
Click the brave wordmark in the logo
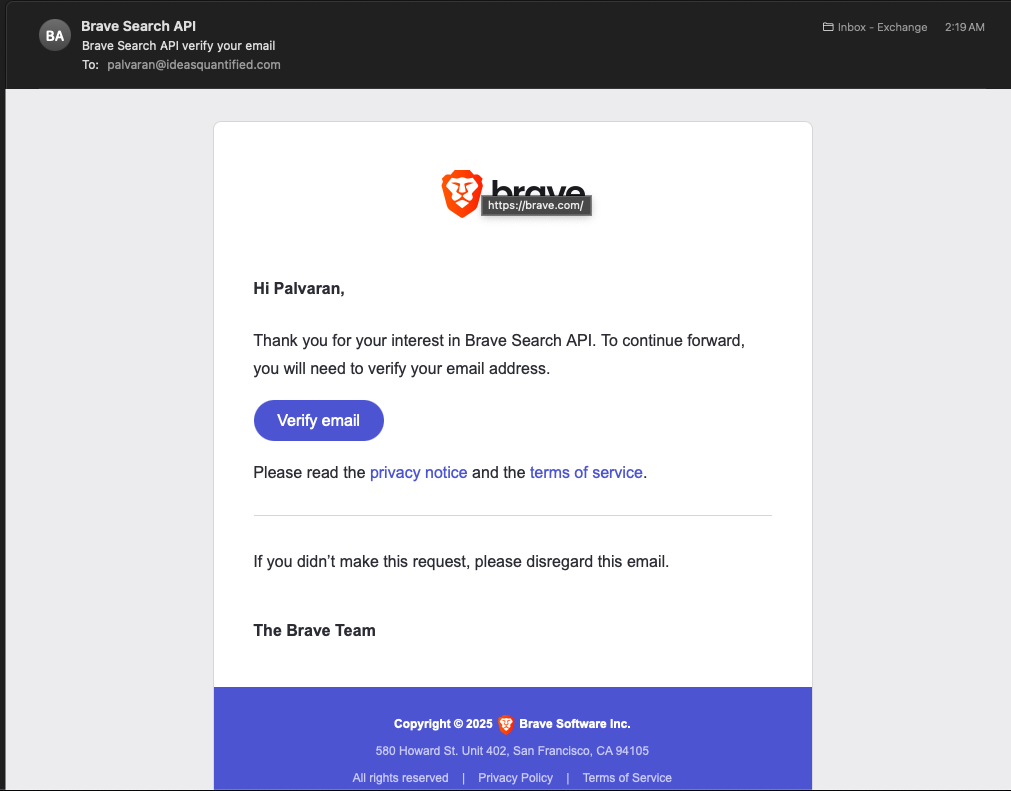click(538, 188)
